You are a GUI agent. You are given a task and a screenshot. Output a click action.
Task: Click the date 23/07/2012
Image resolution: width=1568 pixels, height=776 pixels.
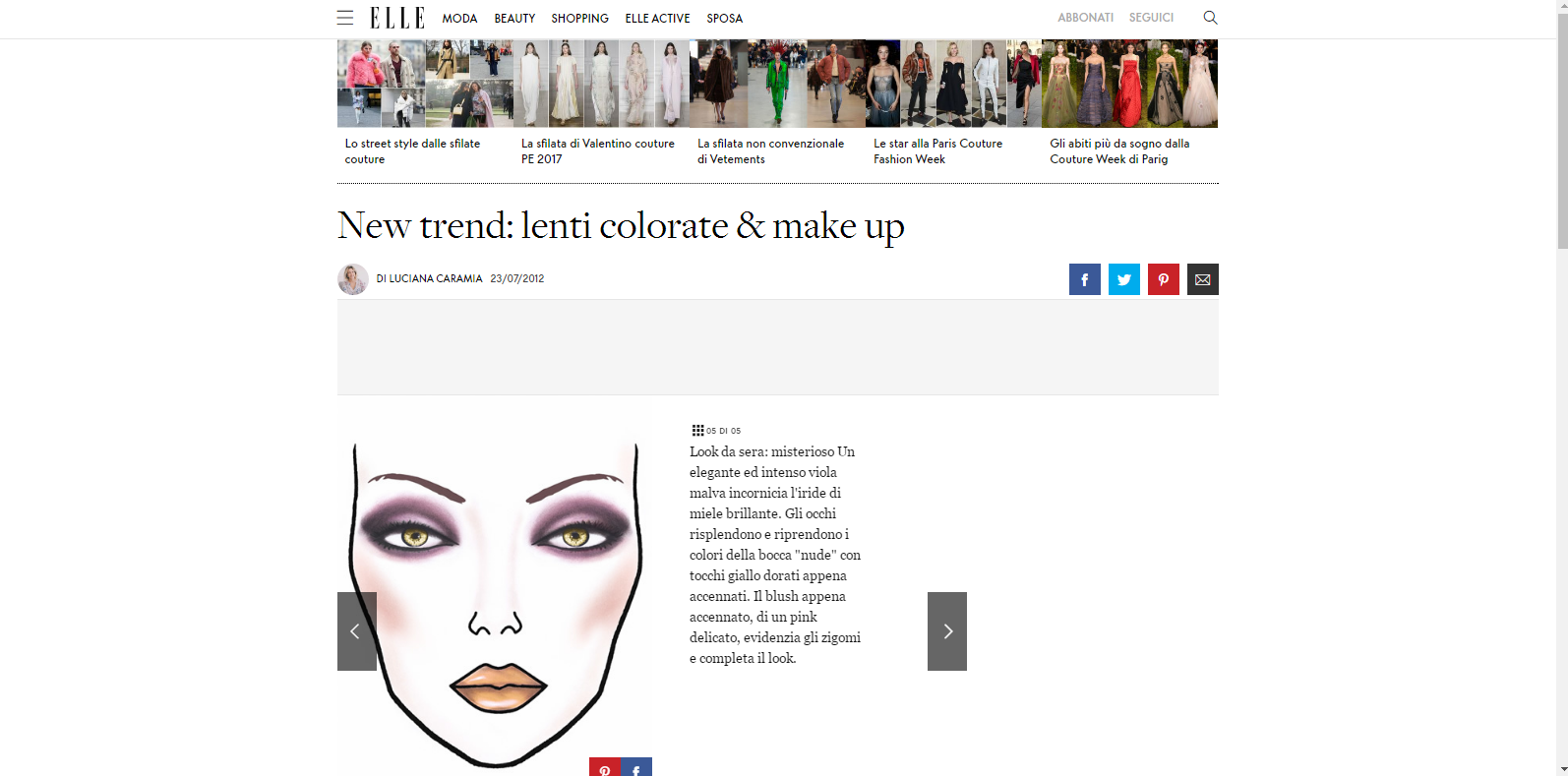tap(516, 279)
